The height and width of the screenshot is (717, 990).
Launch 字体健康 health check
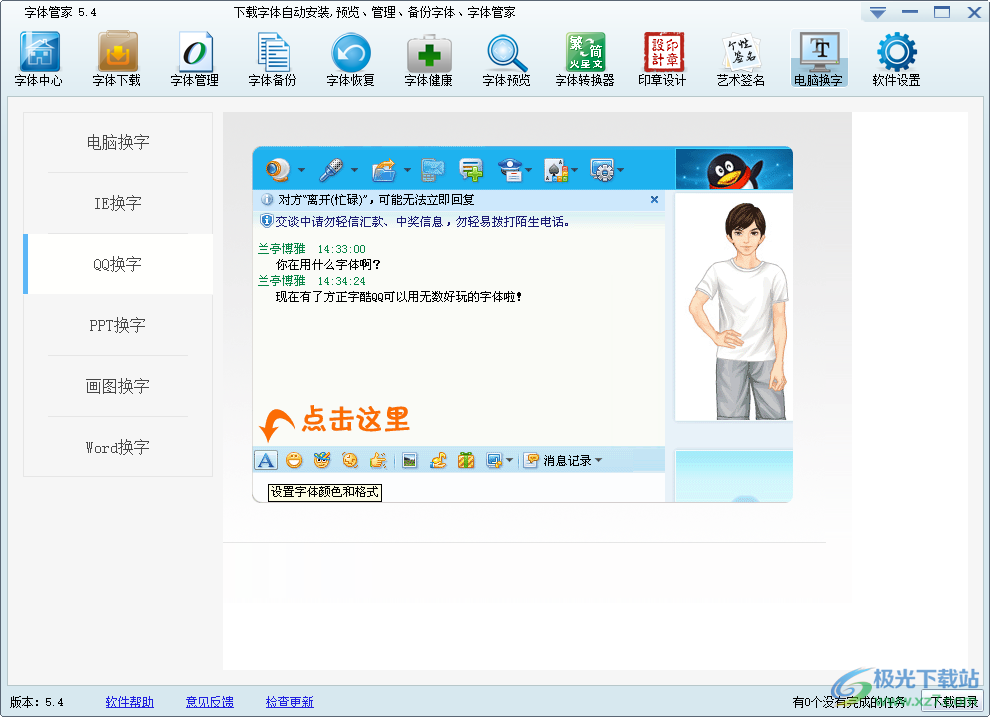click(429, 58)
